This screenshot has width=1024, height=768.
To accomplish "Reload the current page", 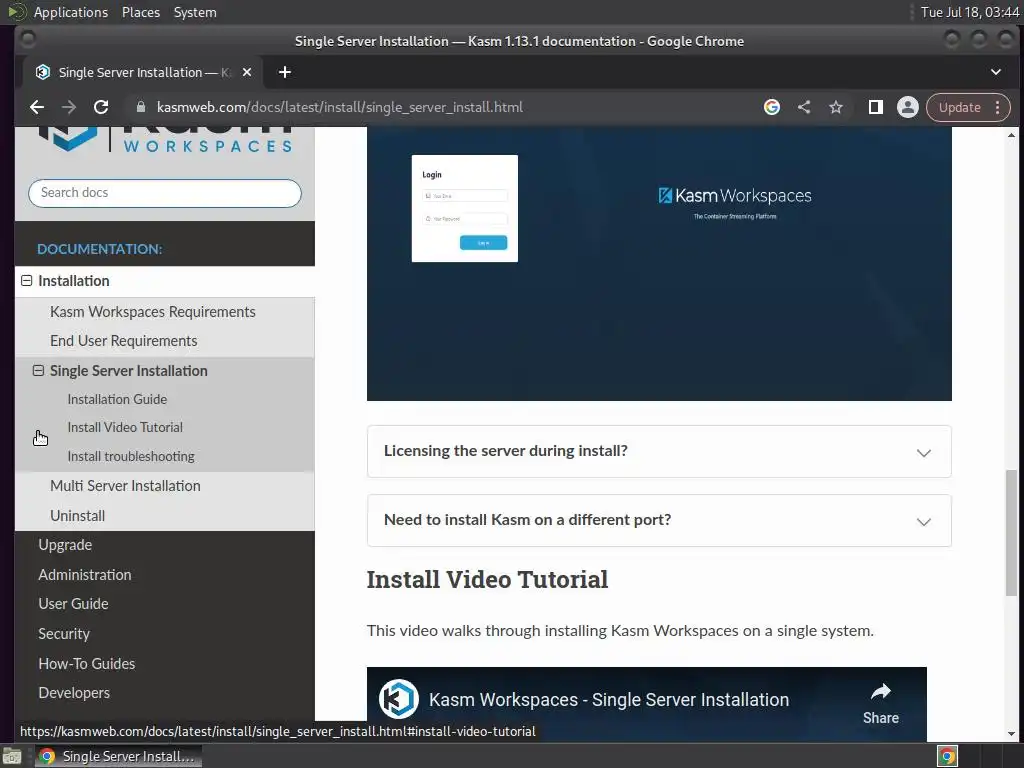I will coord(101,107).
